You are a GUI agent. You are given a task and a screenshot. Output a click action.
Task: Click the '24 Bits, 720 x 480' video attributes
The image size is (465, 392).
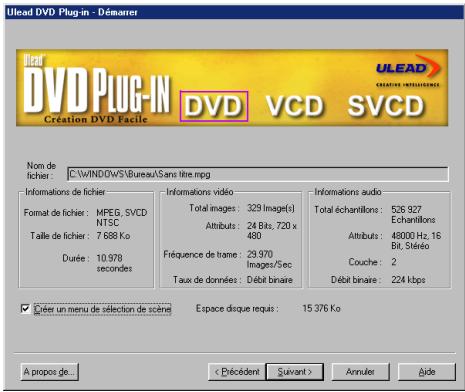272,231
